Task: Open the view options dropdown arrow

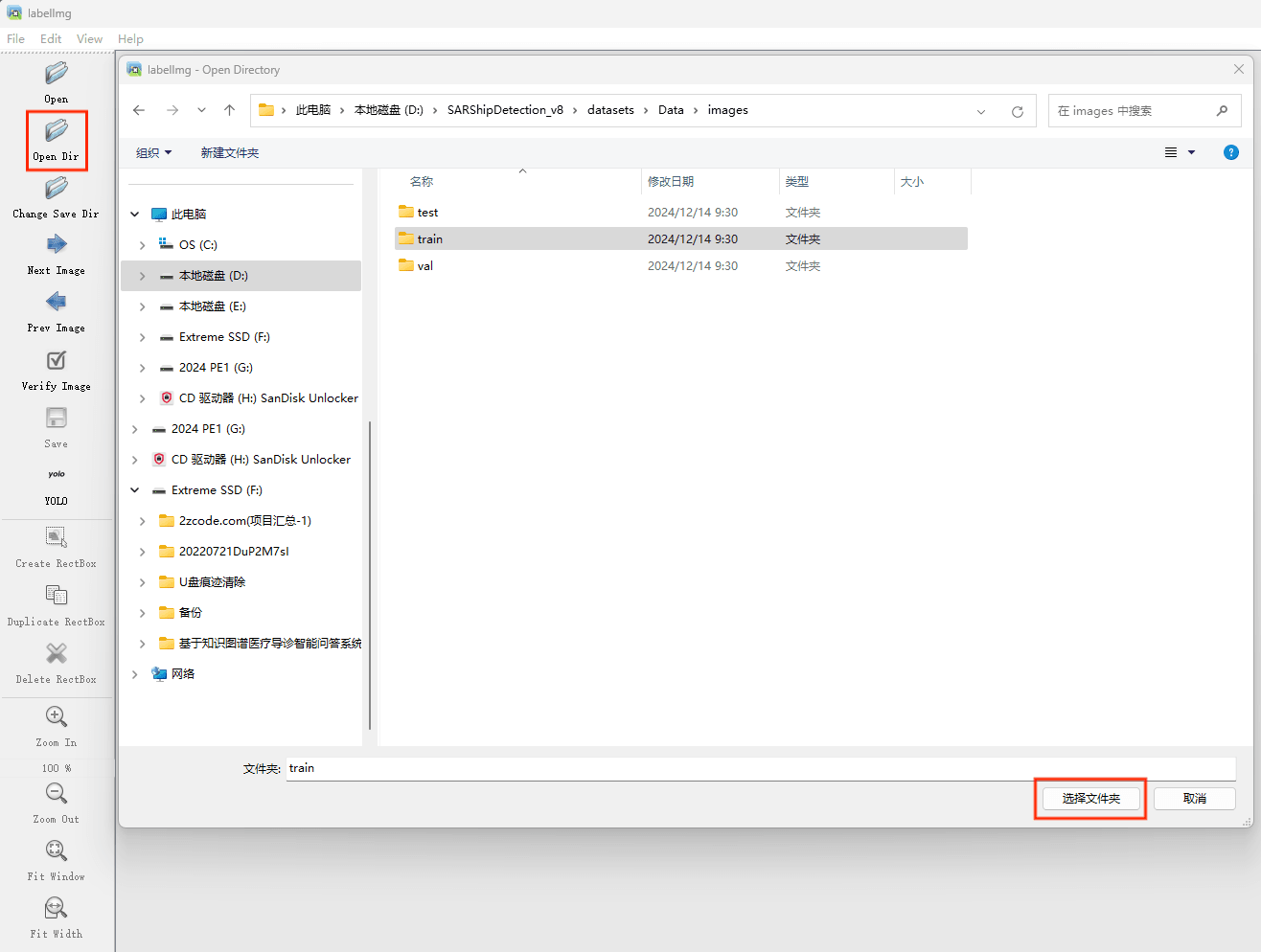Action: [1192, 152]
